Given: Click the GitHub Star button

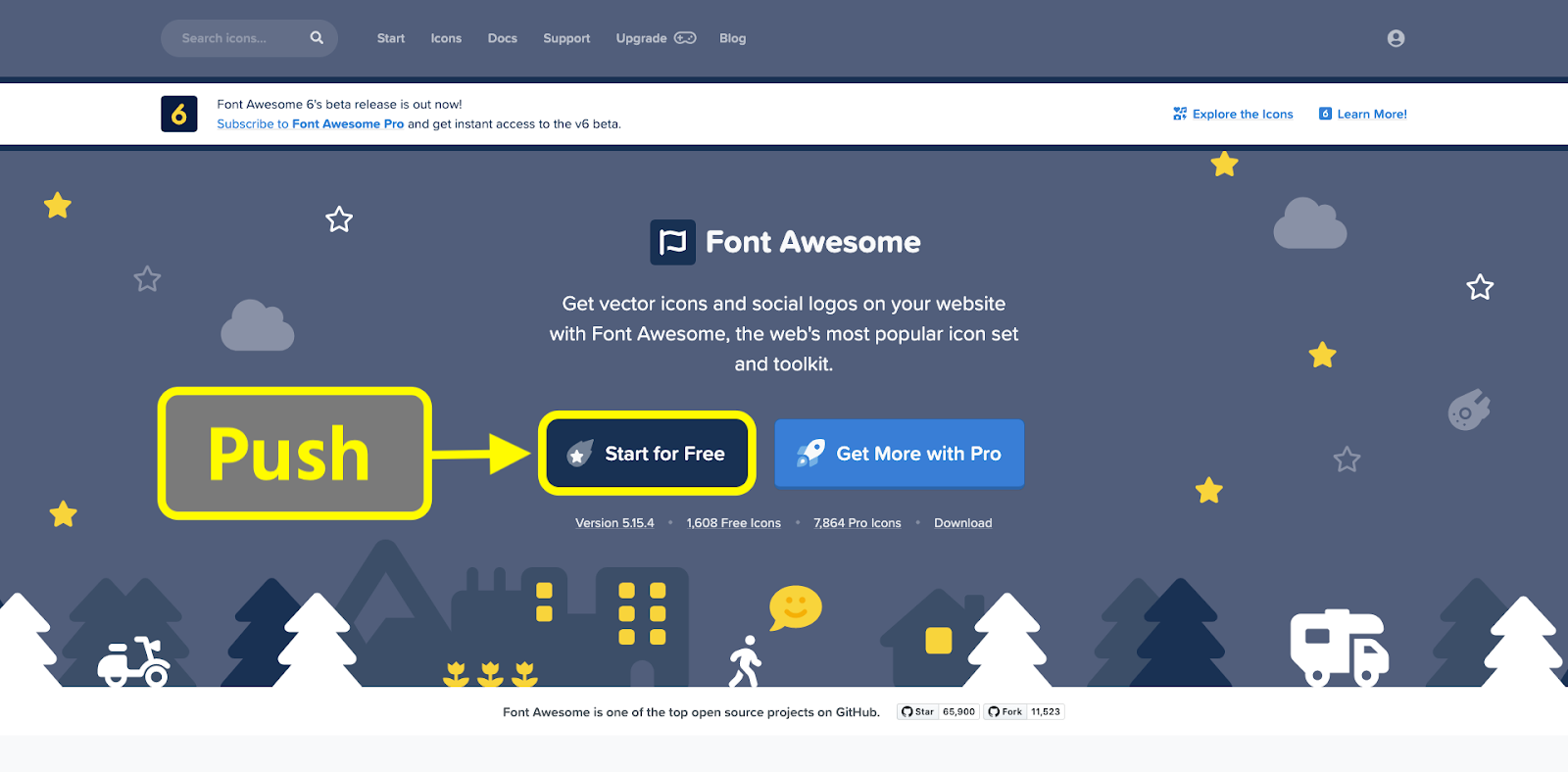Looking at the screenshot, I should 918,712.
